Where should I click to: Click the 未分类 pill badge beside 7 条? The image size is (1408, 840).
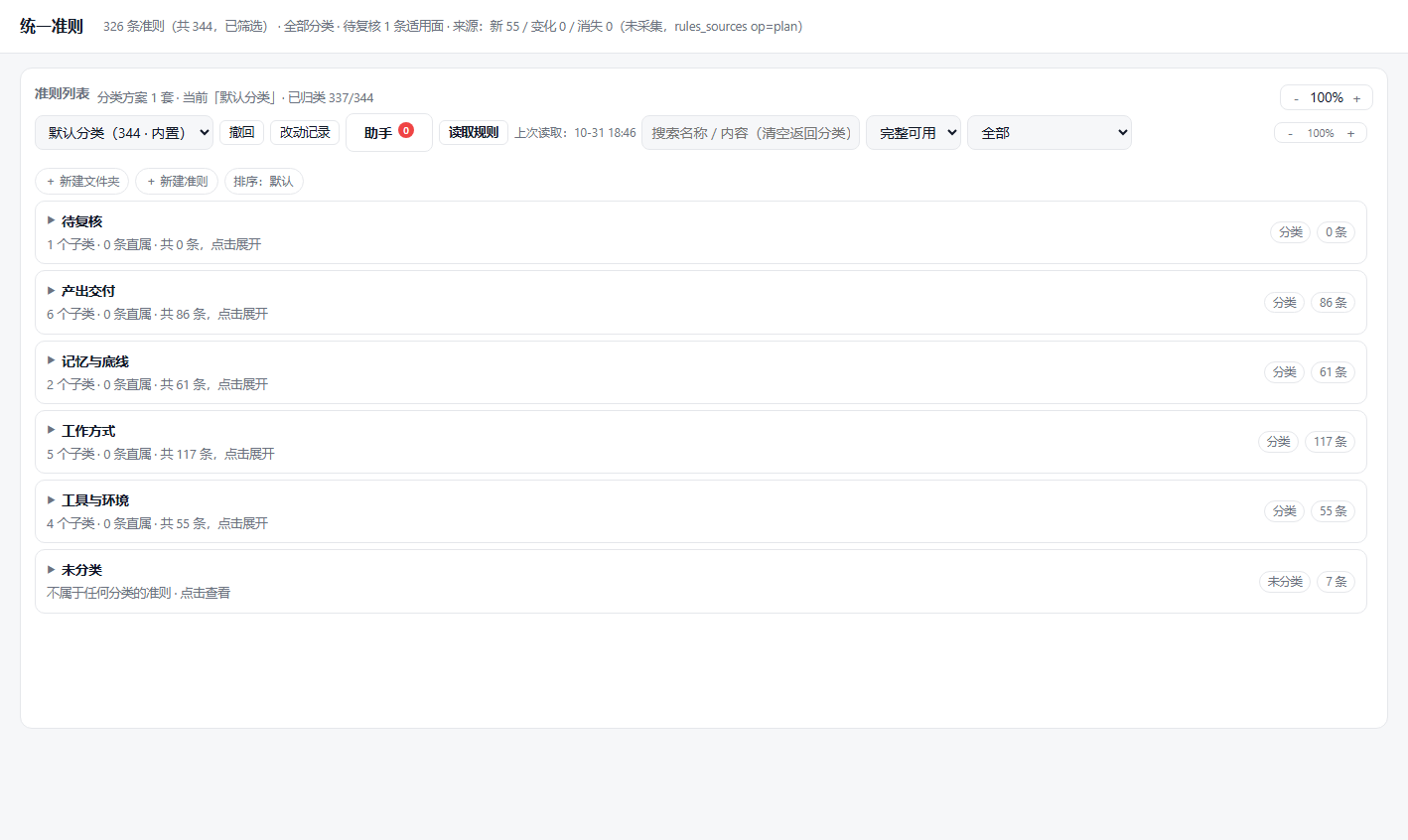point(1285,581)
